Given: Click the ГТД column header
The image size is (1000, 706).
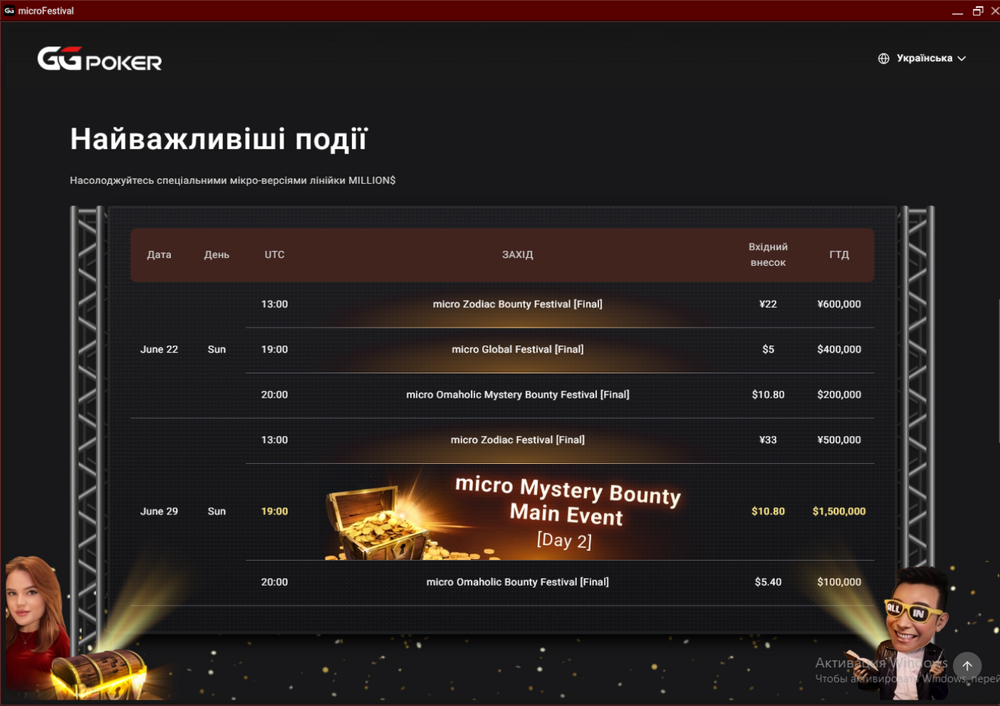Looking at the screenshot, I should (x=839, y=254).
